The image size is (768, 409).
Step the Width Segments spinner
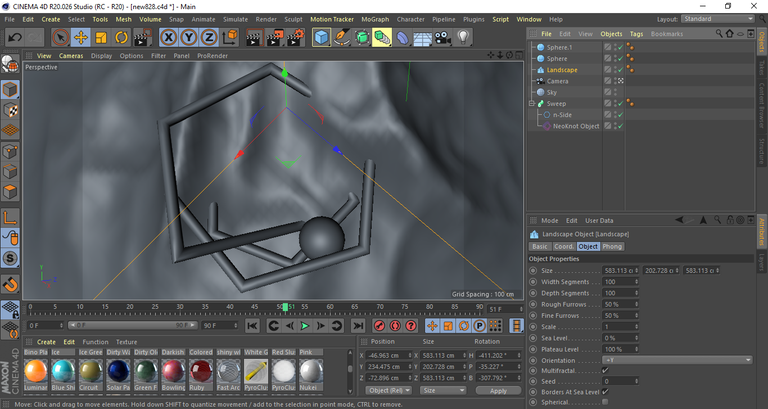636,282
